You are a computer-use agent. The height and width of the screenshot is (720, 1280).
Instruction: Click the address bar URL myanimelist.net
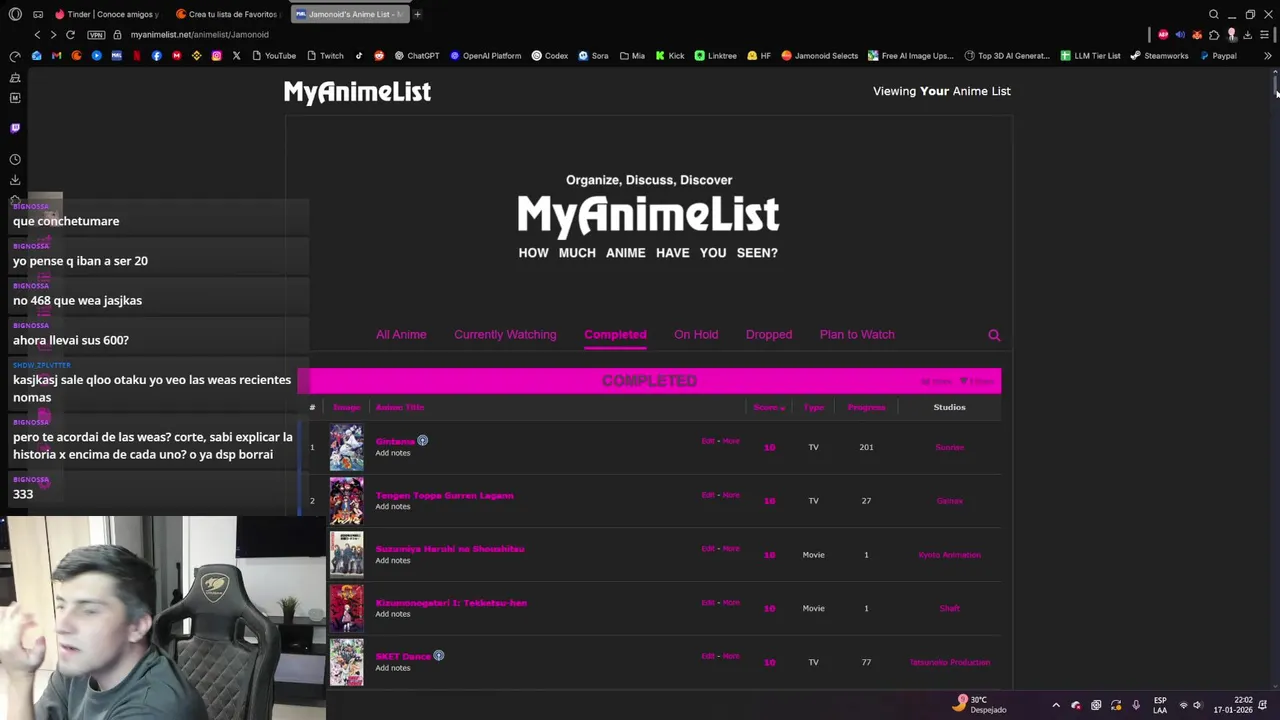(199, 35)
